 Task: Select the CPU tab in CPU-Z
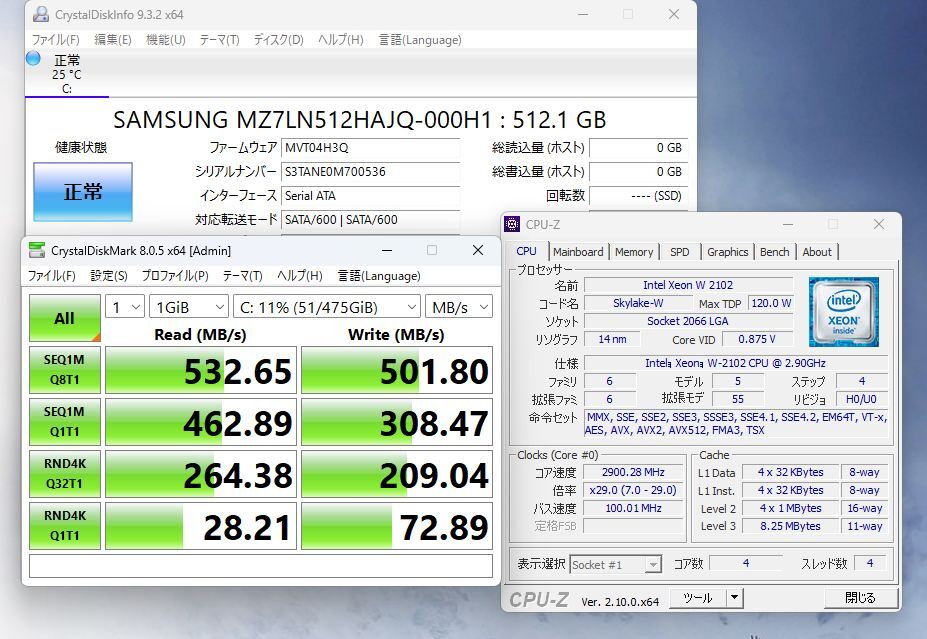click(x=526, y=251)
